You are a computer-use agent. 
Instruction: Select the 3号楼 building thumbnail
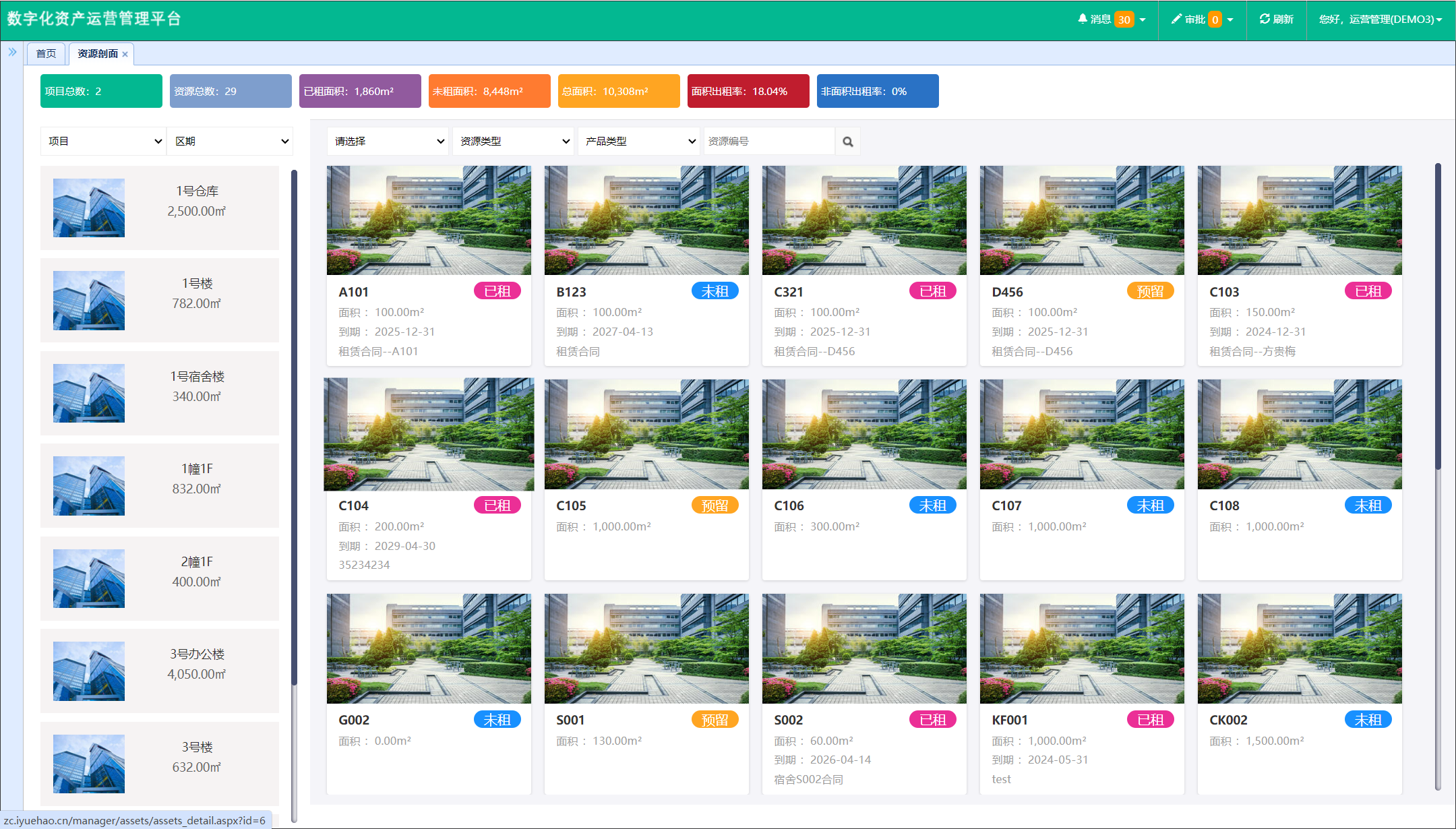89,764
